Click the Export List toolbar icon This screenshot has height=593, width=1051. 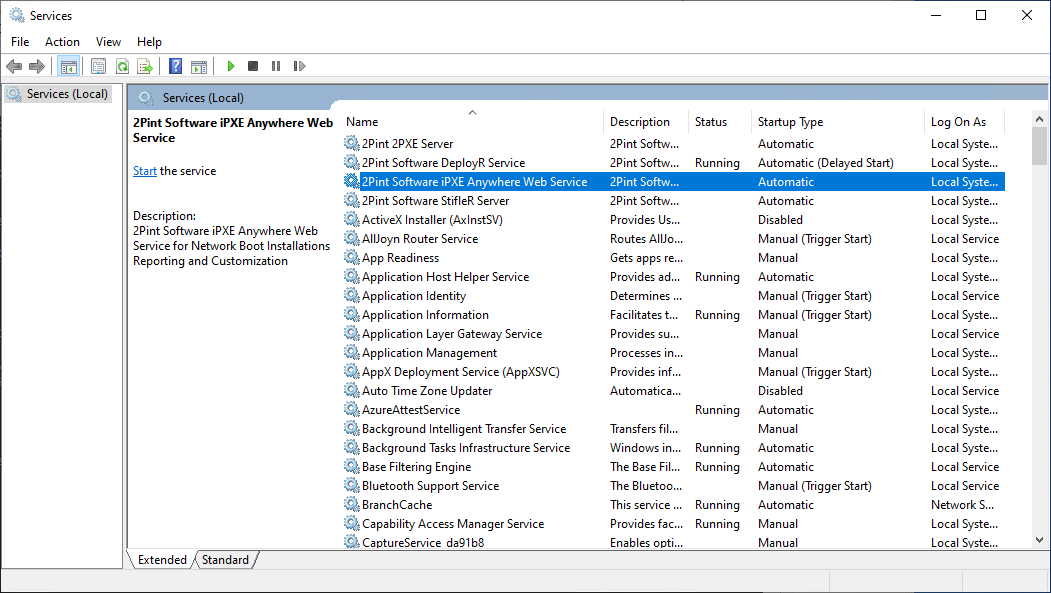tap(145, 66)
